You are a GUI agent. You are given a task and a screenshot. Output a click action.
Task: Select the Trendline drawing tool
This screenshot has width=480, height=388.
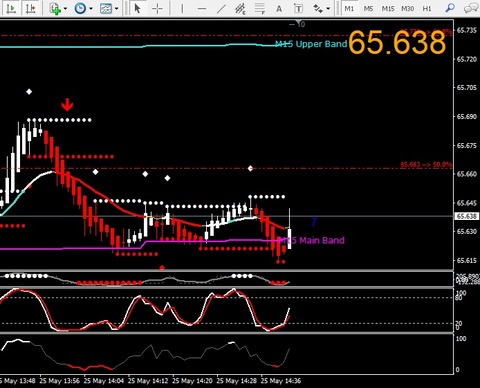pos(221,8)
